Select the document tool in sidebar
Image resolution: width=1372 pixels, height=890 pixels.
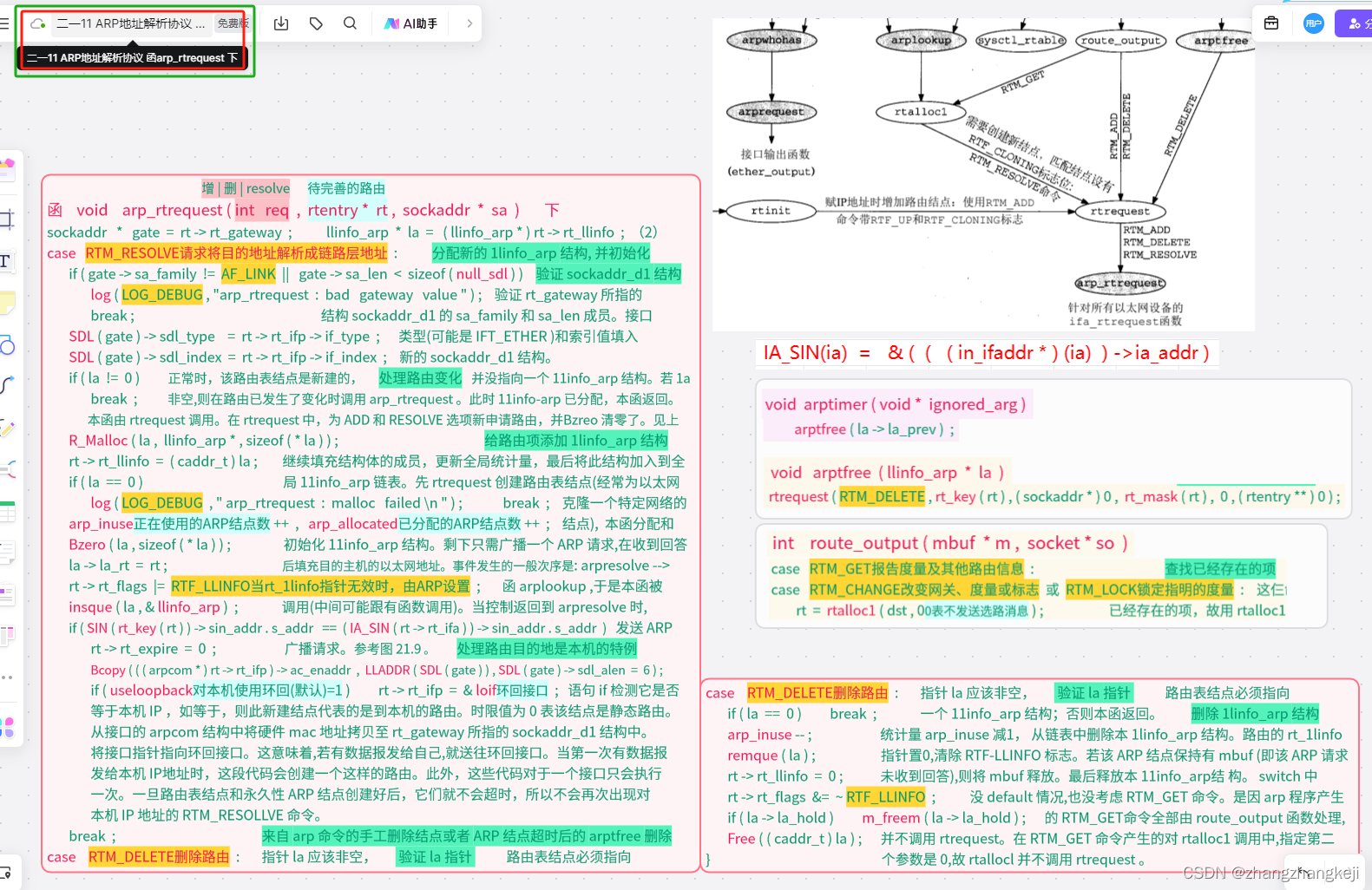coord(7,553)
